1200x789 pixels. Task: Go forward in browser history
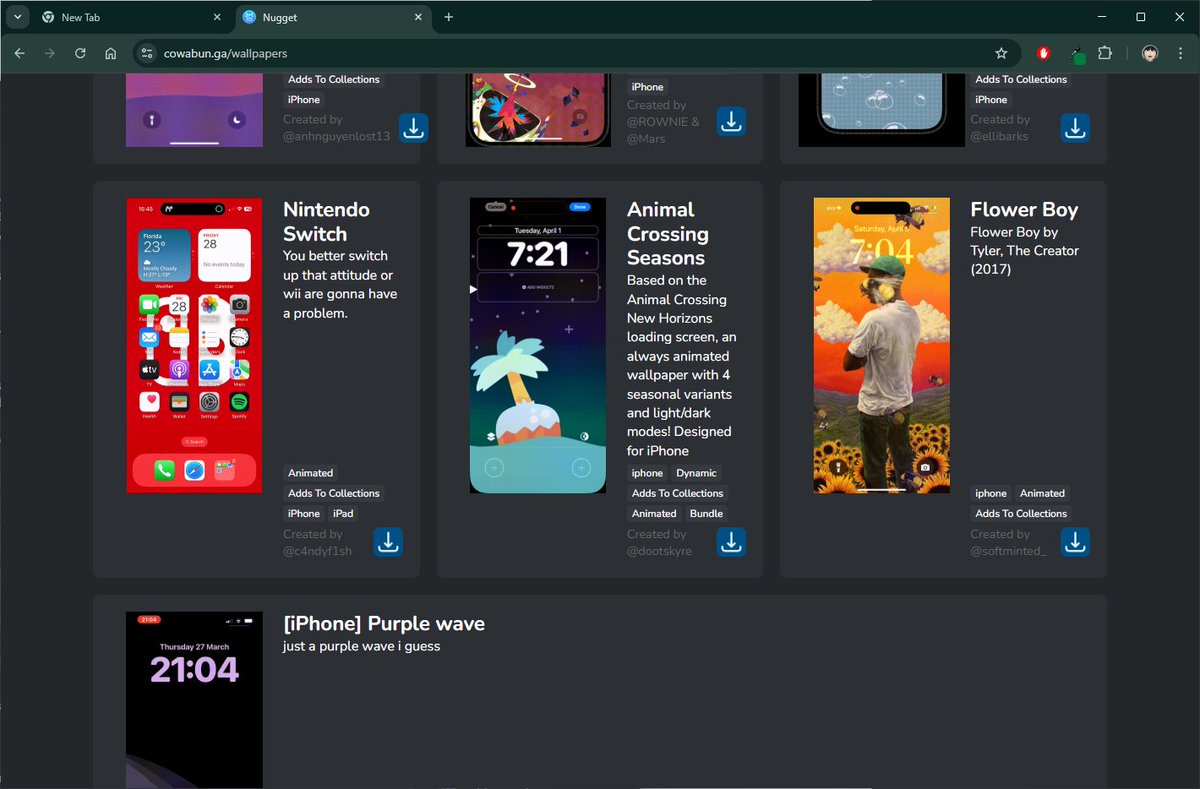coord(49,53)
